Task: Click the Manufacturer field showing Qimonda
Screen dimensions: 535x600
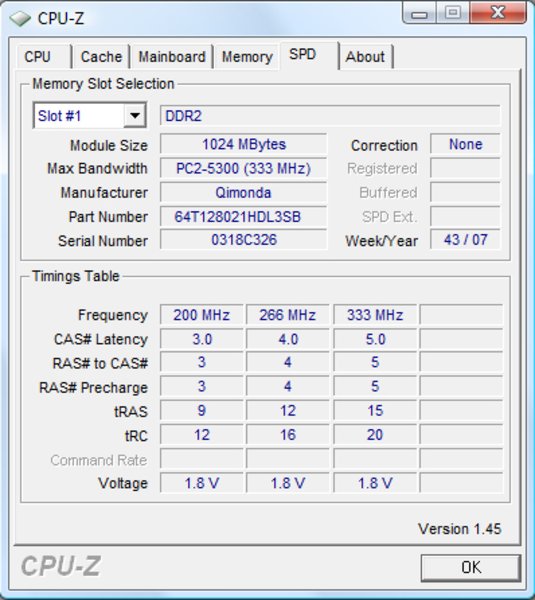Action: 243,192
